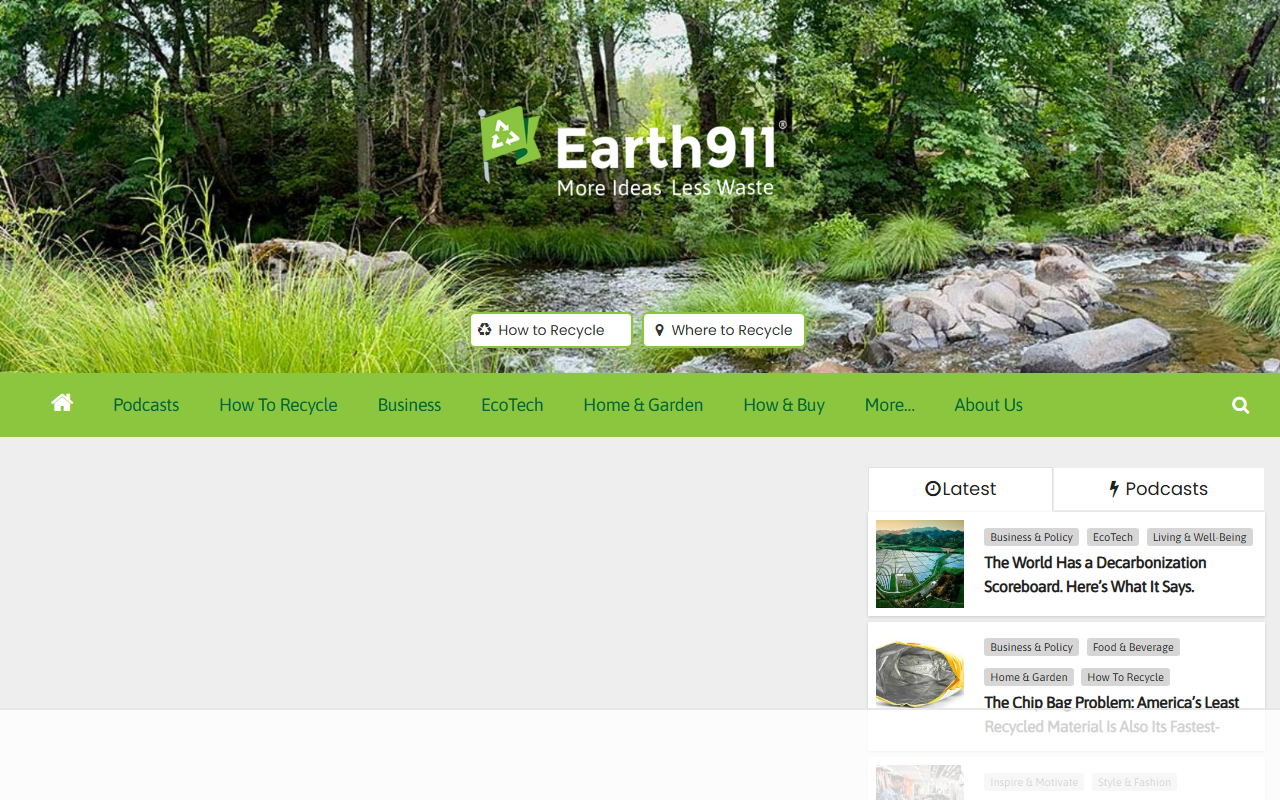Open the About Us menu item
Screen dimensions: 1280x800
coord(988,405)
